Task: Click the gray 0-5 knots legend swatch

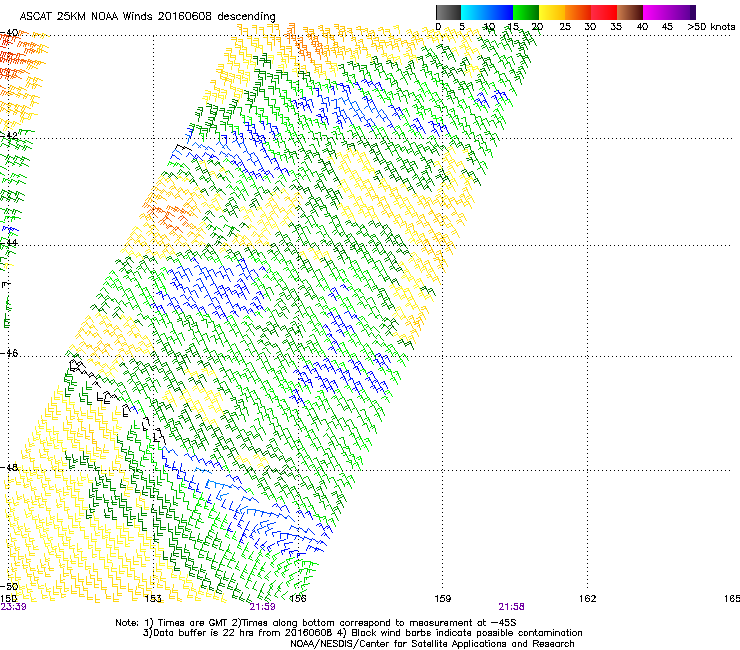Action: pyautogui.click(x=448, y=12)
